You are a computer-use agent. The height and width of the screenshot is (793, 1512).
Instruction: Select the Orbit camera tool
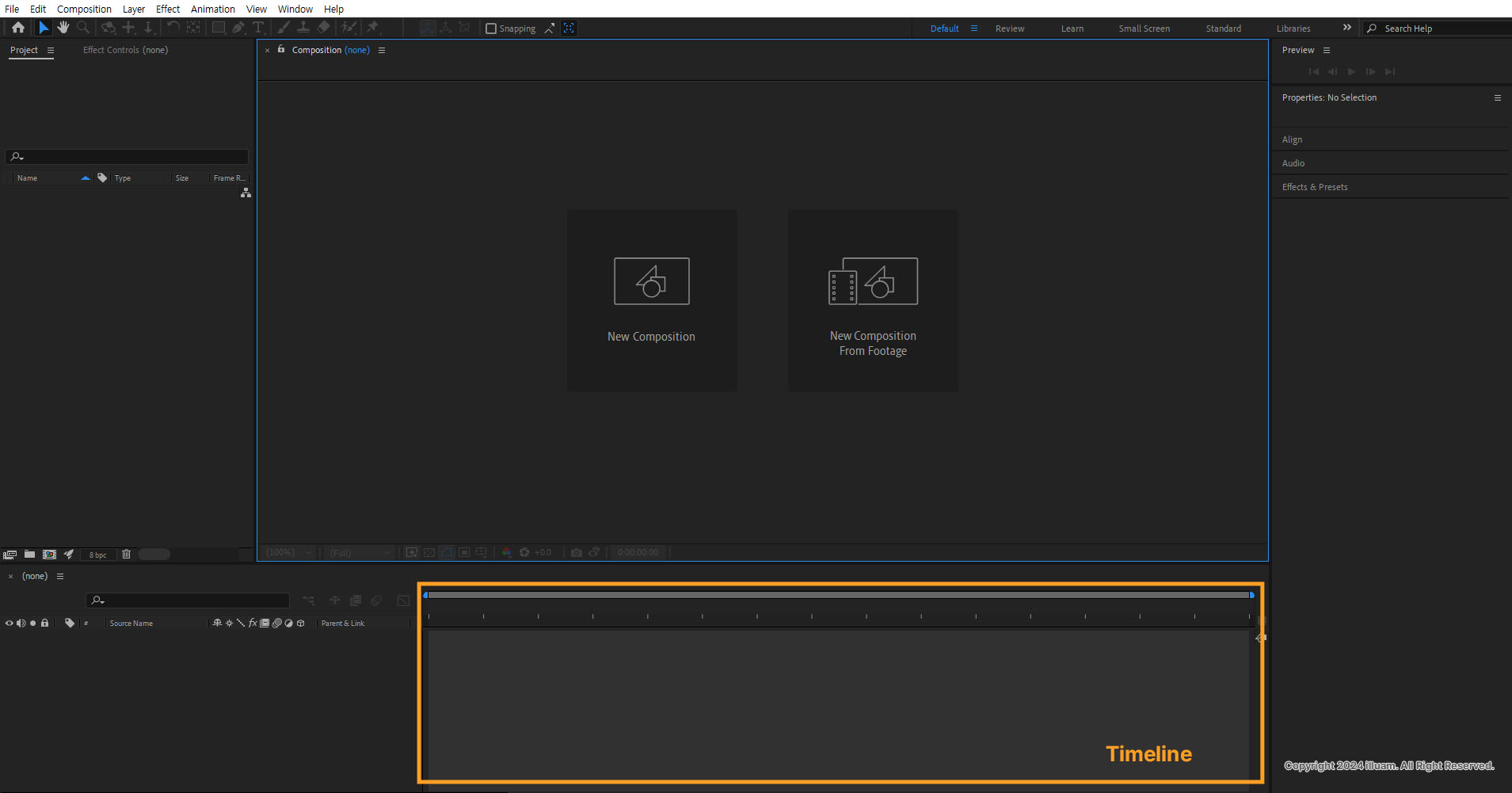pyautogui.click(x=109, y=28)
